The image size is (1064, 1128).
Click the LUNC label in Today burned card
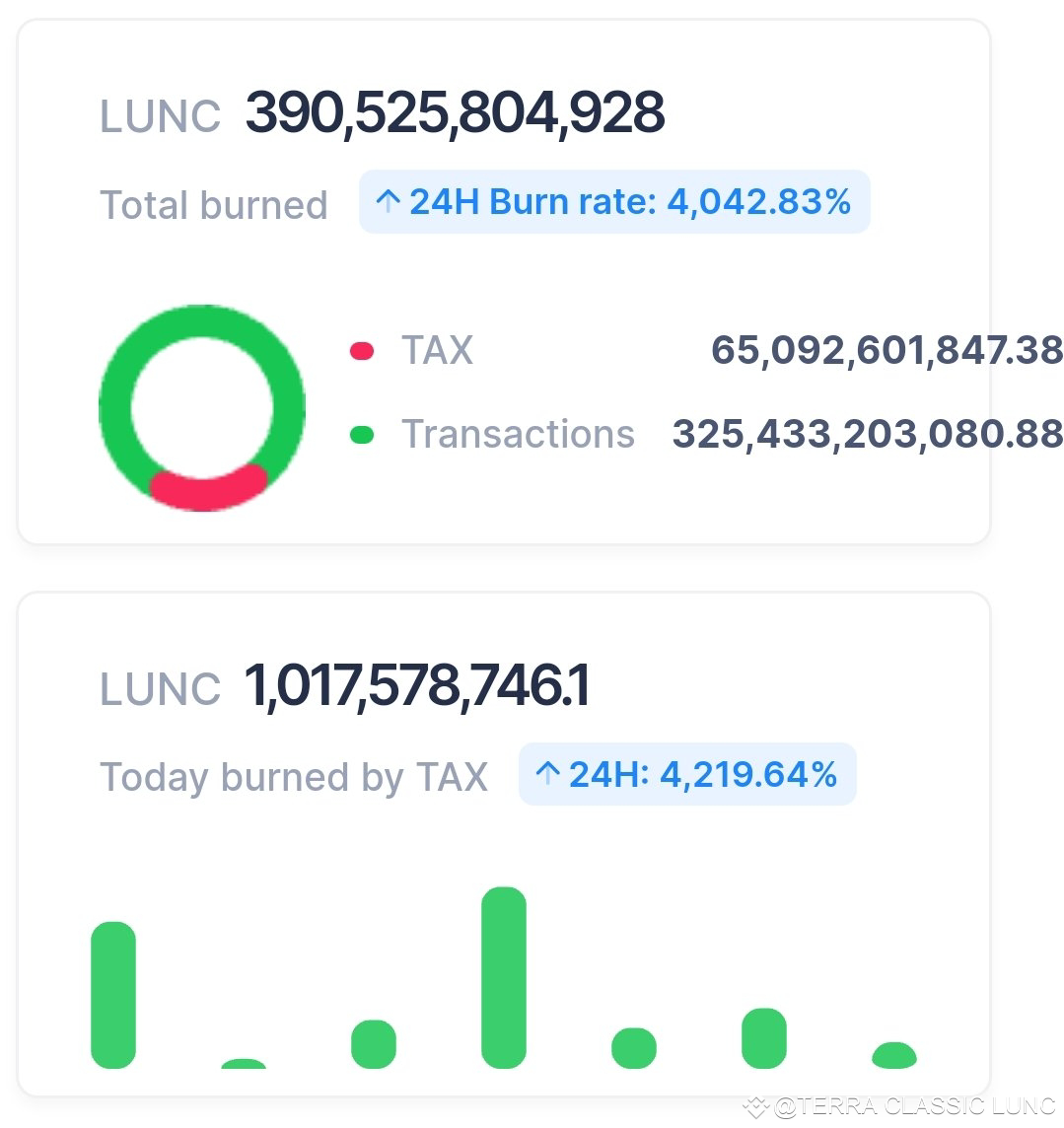161,689
